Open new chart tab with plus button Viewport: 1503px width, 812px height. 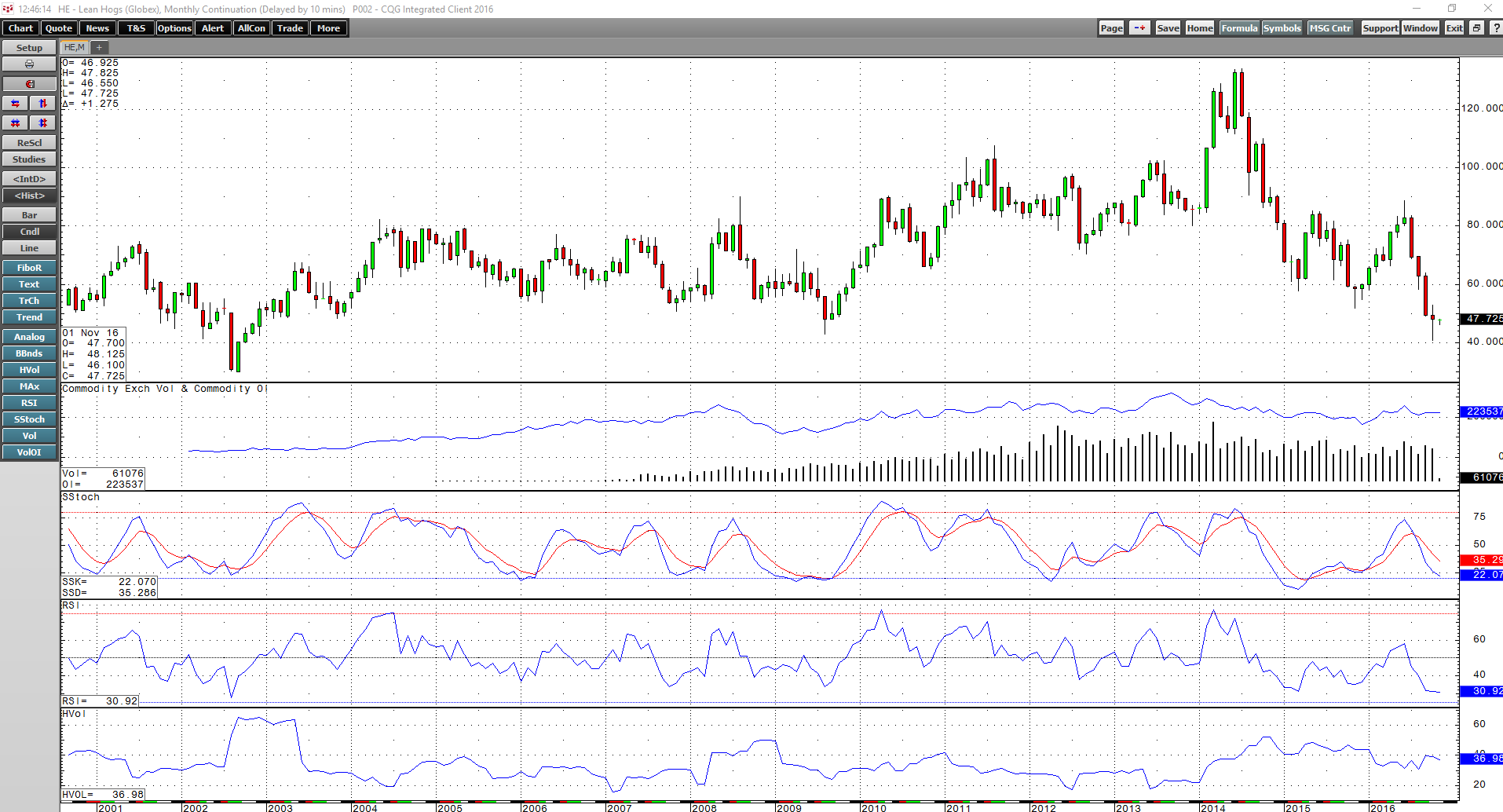point(99,47)
